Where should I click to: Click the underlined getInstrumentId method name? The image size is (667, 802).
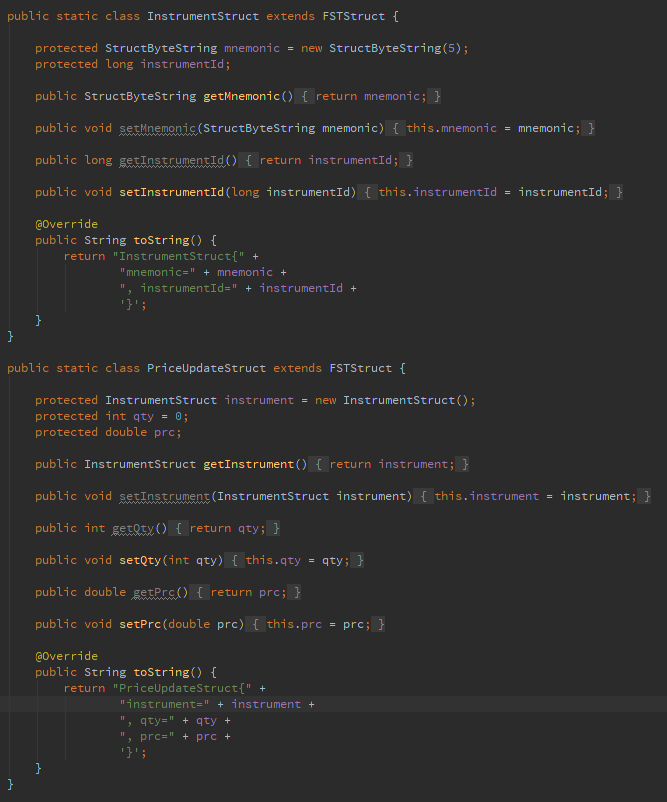[171, 161]
